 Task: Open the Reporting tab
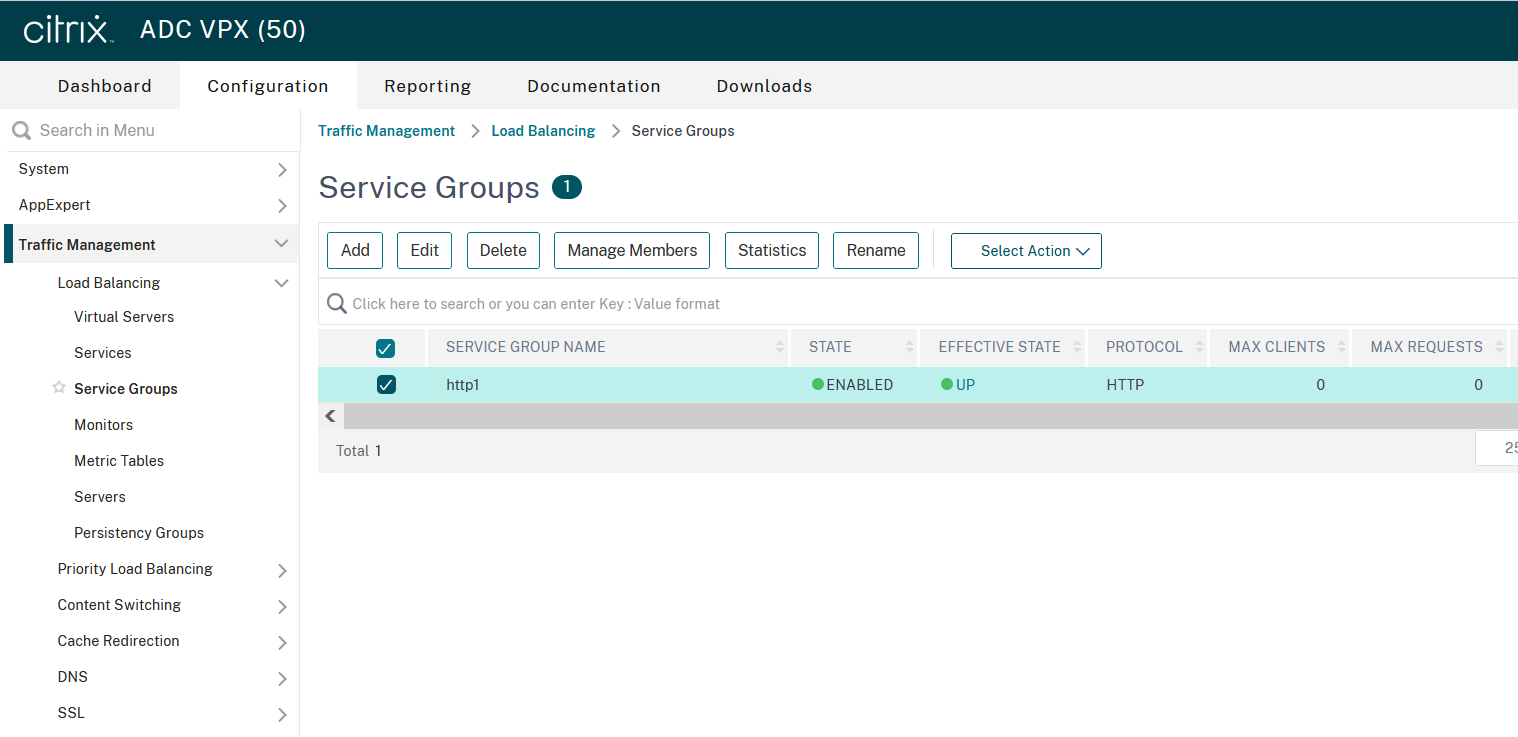tap(427, 86)
